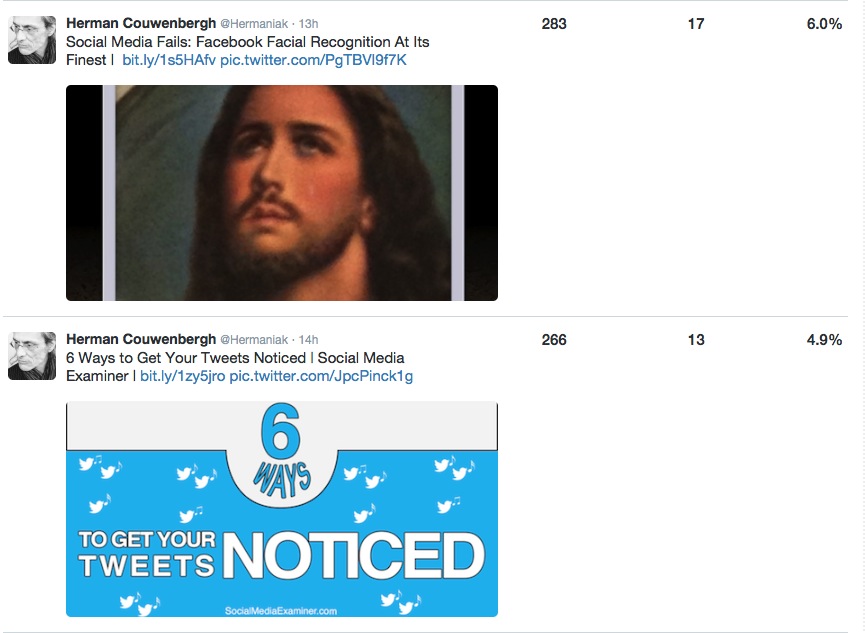Click the 13h timestamp

tap(308, 24)
